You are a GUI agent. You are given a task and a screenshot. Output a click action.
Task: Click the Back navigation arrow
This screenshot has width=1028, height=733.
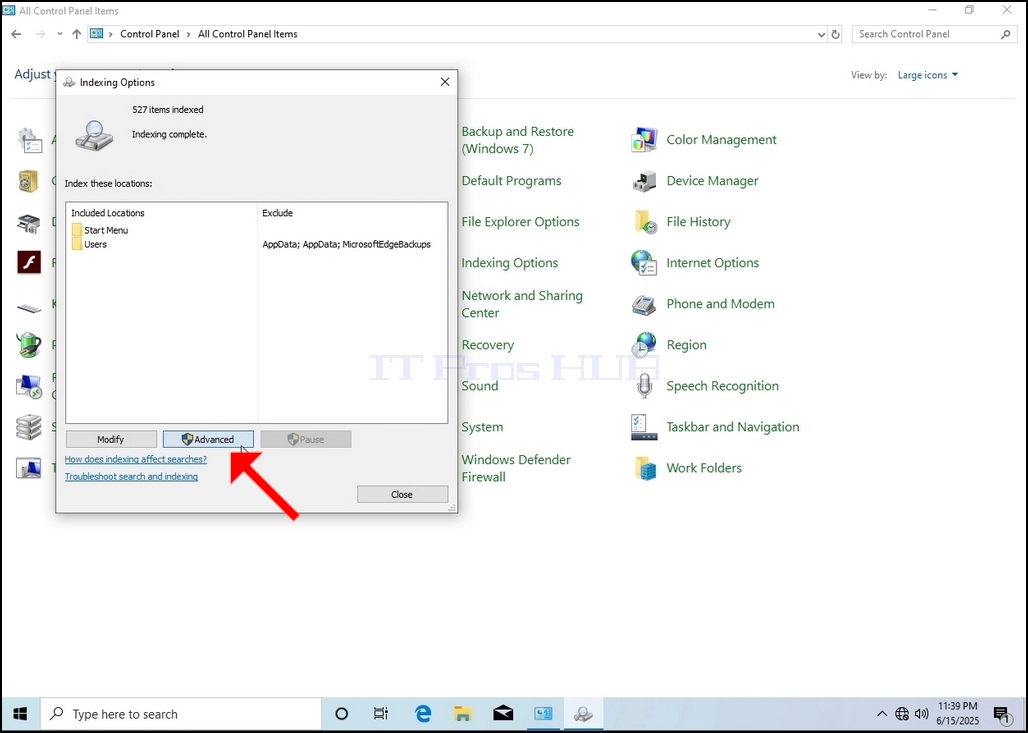pos(16,33)
